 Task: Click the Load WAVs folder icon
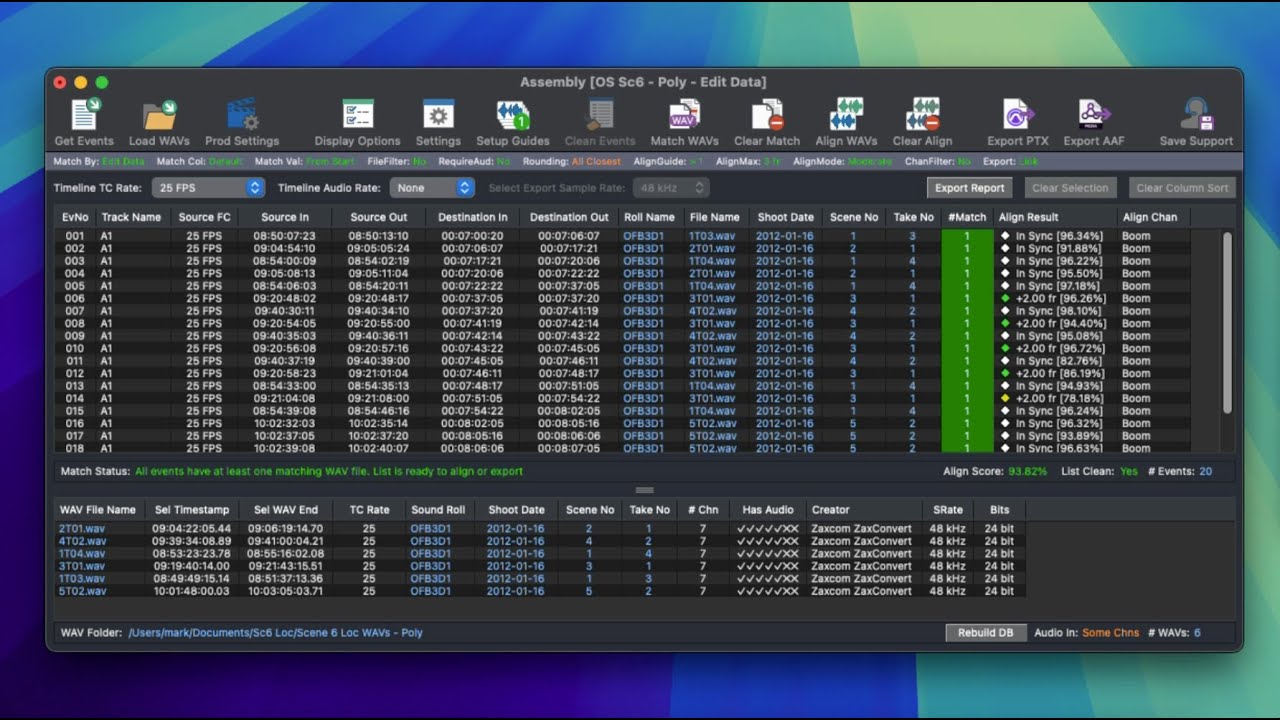coord(160,115)
